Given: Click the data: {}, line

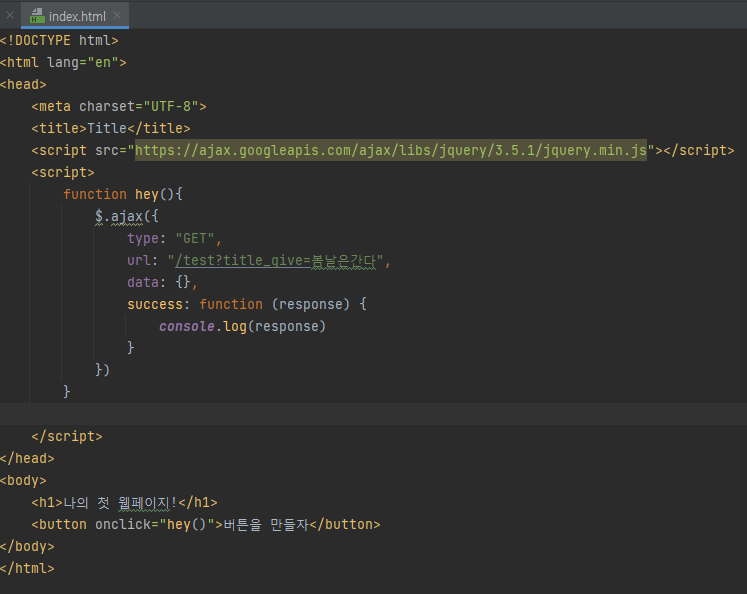Looking at the screenshot, I should 162,282.
